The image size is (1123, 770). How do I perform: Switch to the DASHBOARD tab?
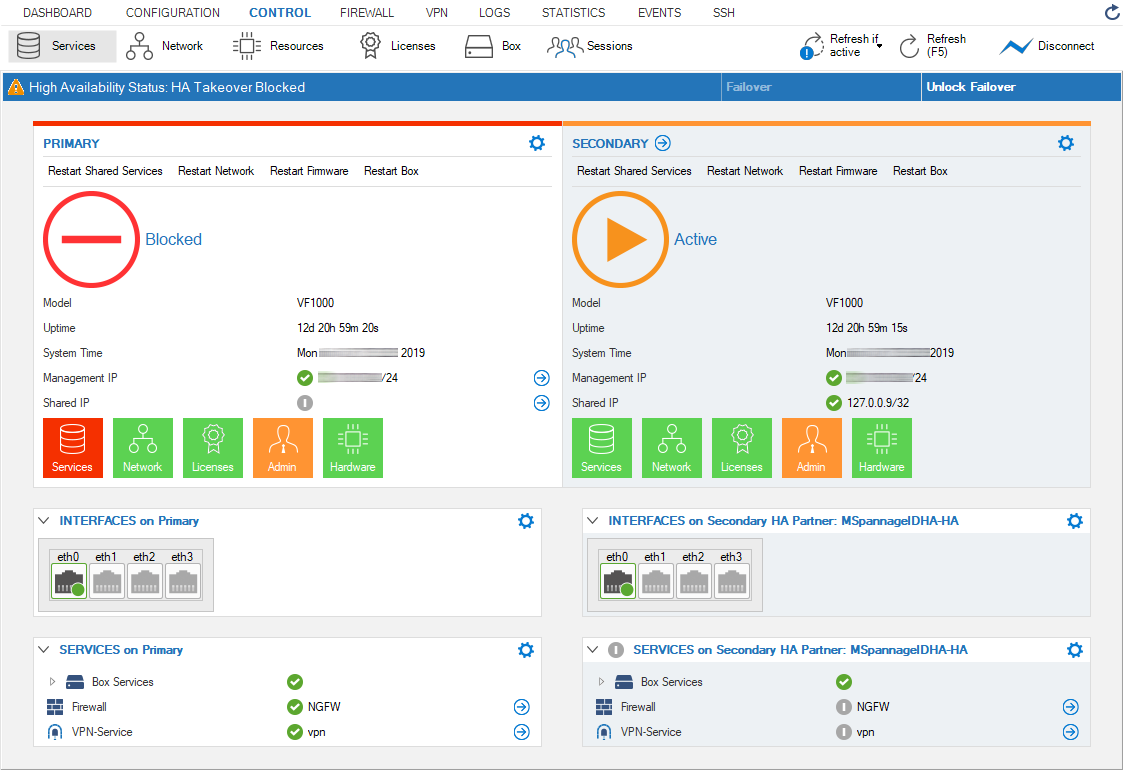pyautogui.click(x=57, y=13)
